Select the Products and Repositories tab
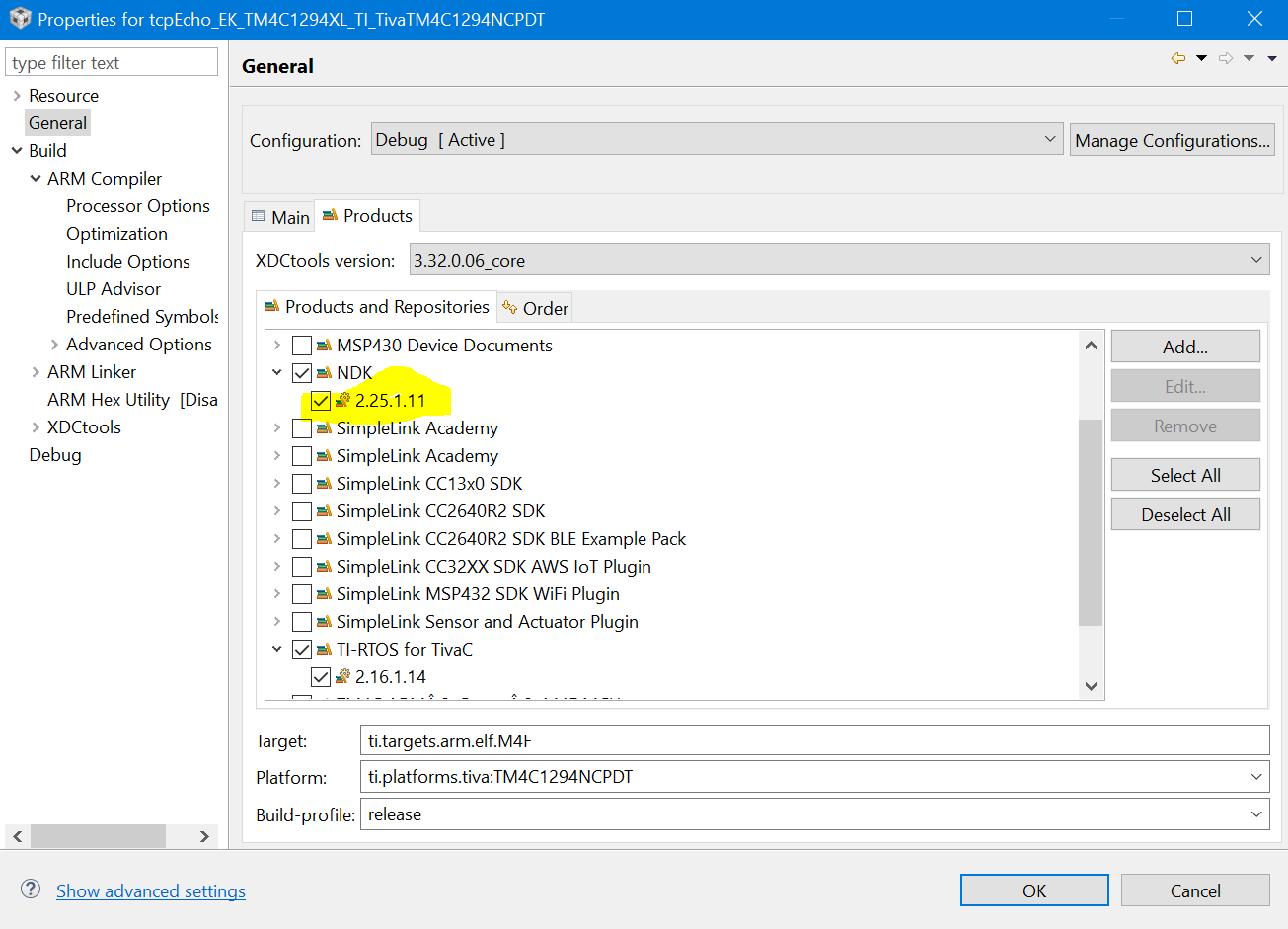Image resolution: width=1288 pixels, height=929 pixels. point(377,307)
